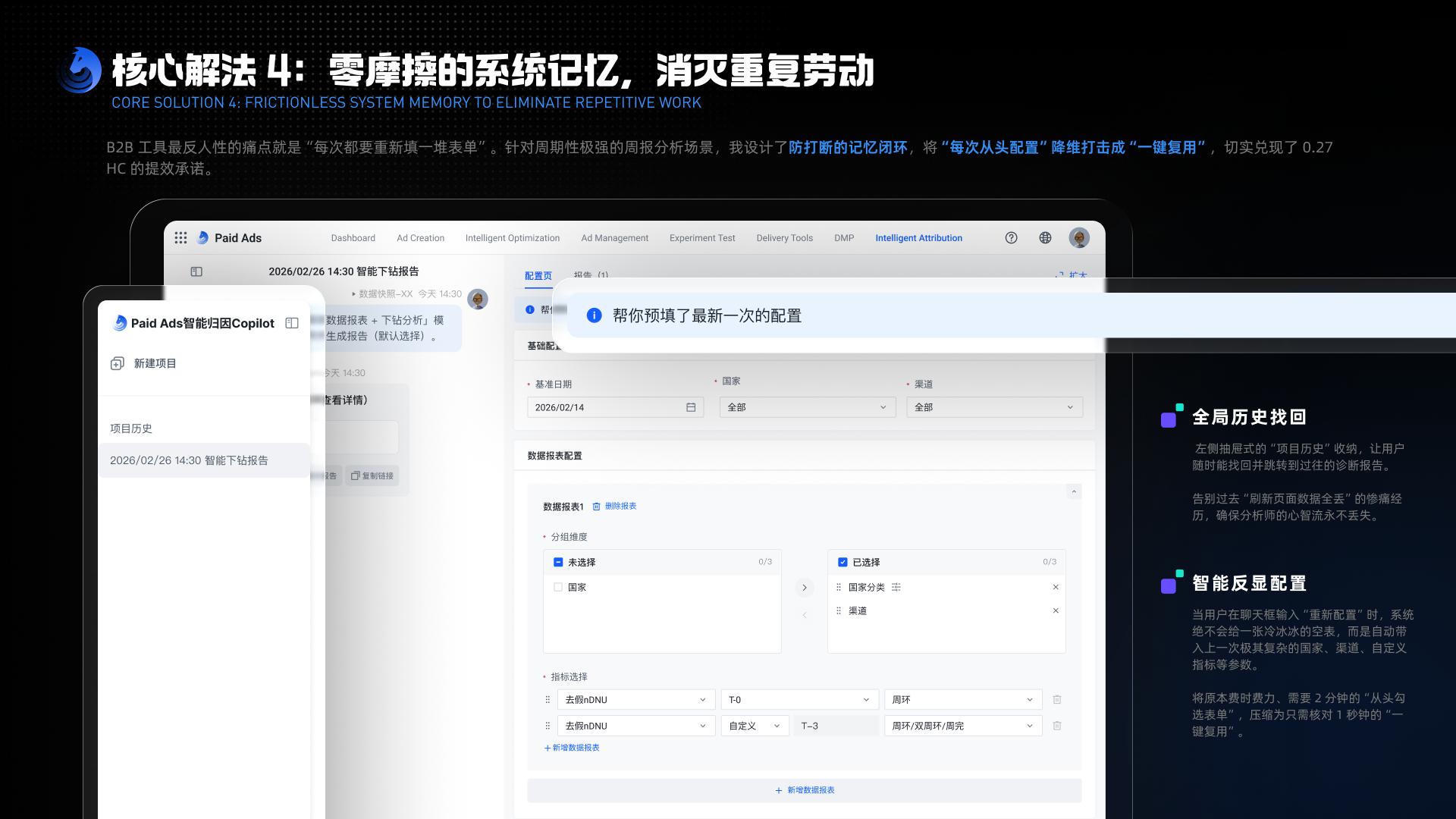Click the user avatar in the chat thread
This screenshot has height=819, width=1456.
pyautogui.click(x=478, y=299)
